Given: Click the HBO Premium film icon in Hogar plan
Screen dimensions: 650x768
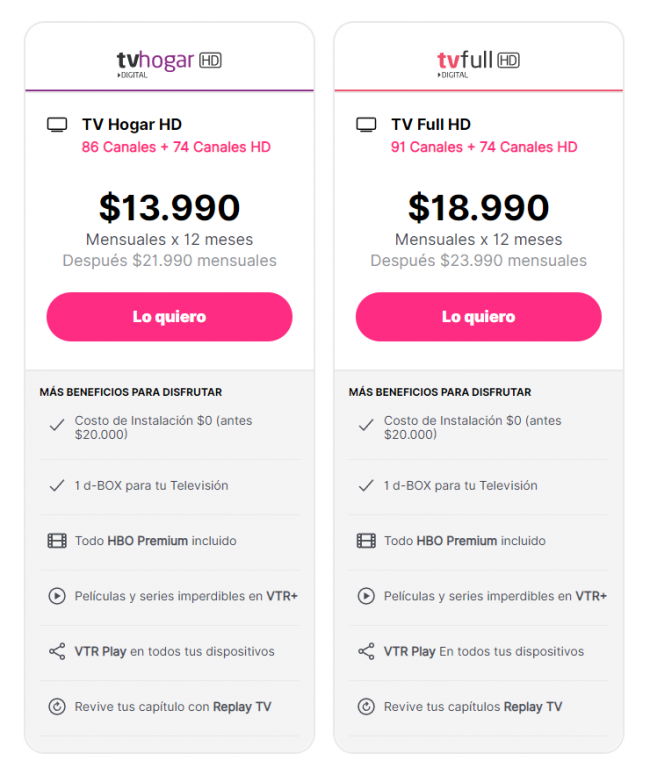Looking at the screenshot, I should 57,541.
